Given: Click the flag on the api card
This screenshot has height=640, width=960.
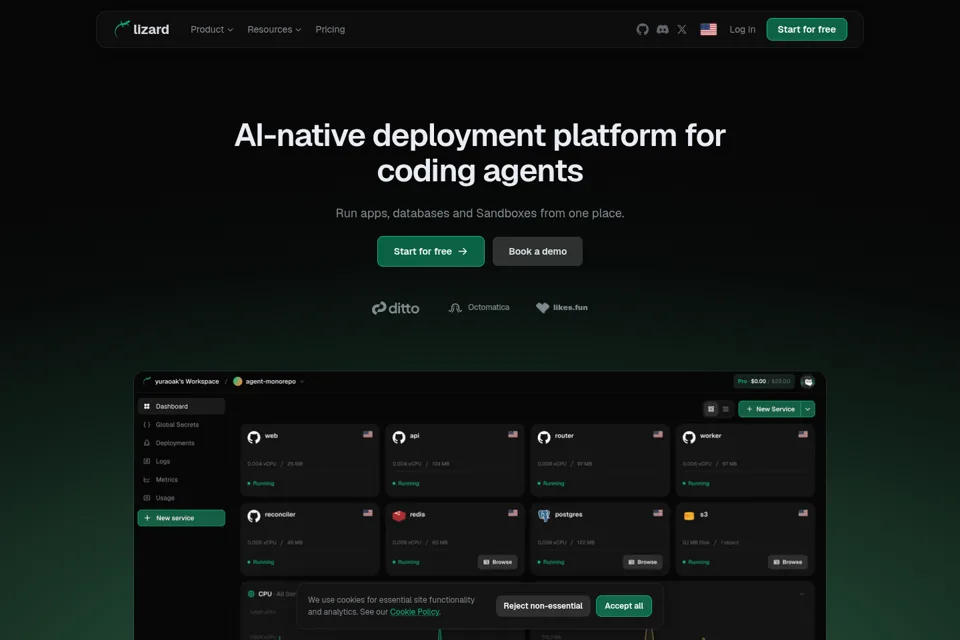Looking at the screenshot, I should pyautogui.click(x=512, y=434).
